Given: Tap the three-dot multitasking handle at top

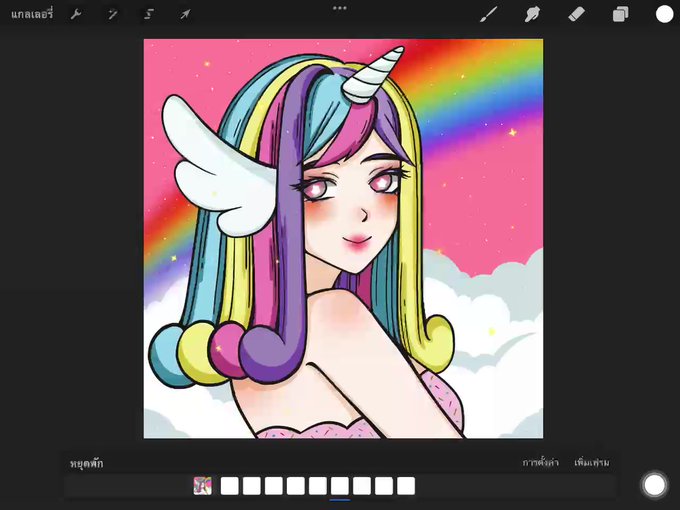Looking at the screenshot, I should click(x=340, y=8).
